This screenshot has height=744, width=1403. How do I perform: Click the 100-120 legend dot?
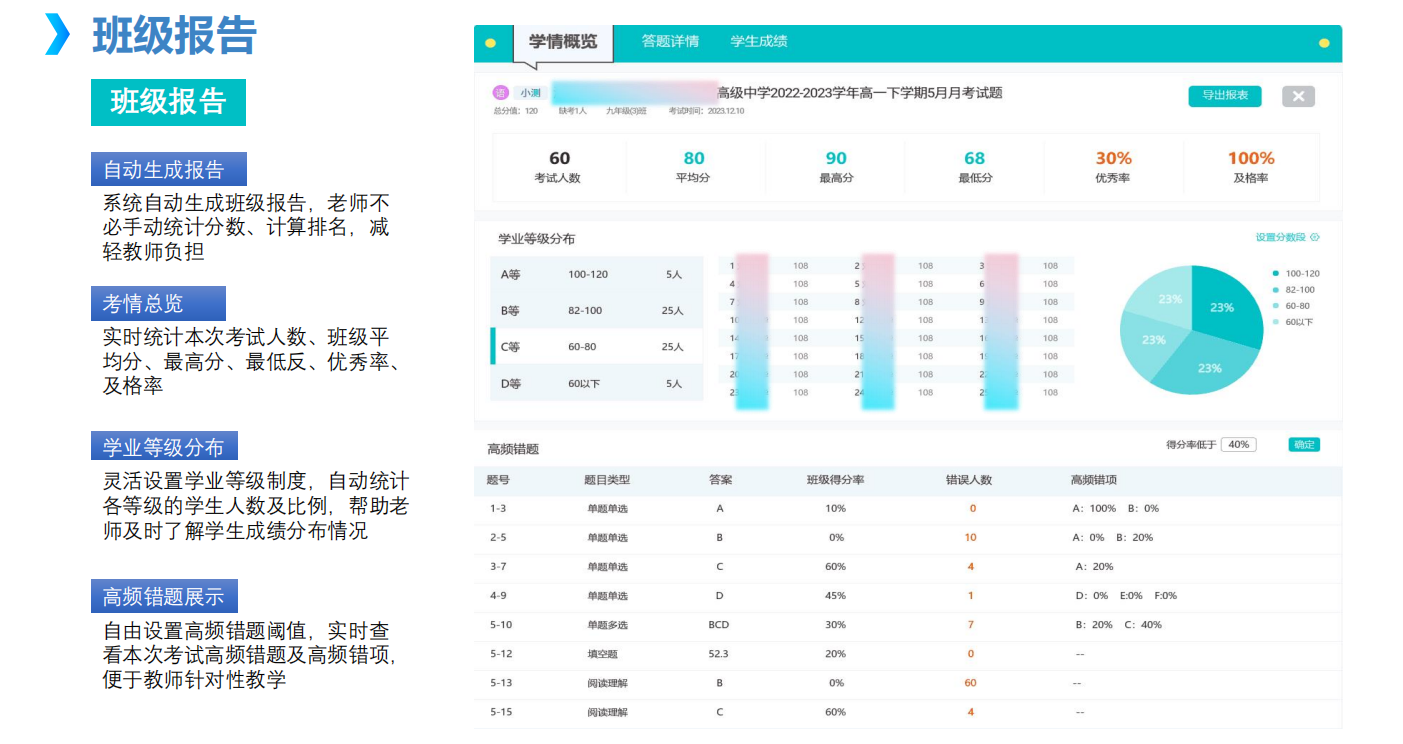1276,273
